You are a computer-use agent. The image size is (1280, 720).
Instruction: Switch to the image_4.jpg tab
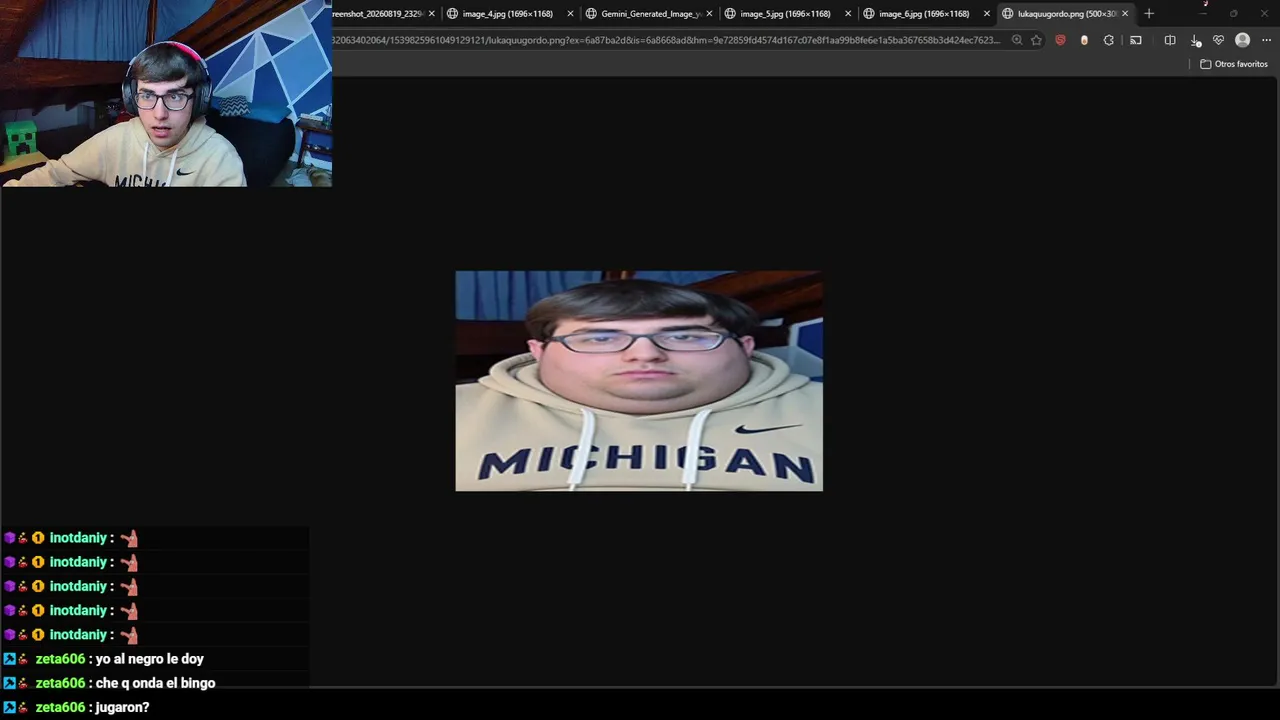pyautogui.click(x=508, y=14)
